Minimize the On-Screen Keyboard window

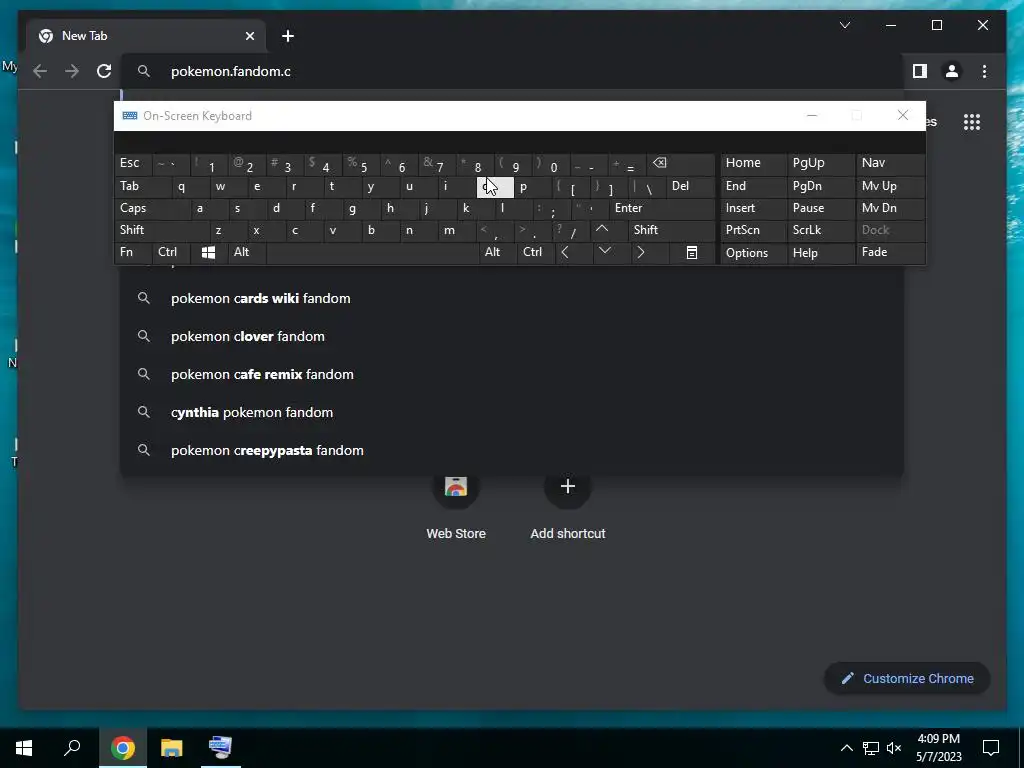[x=812, y=116]
